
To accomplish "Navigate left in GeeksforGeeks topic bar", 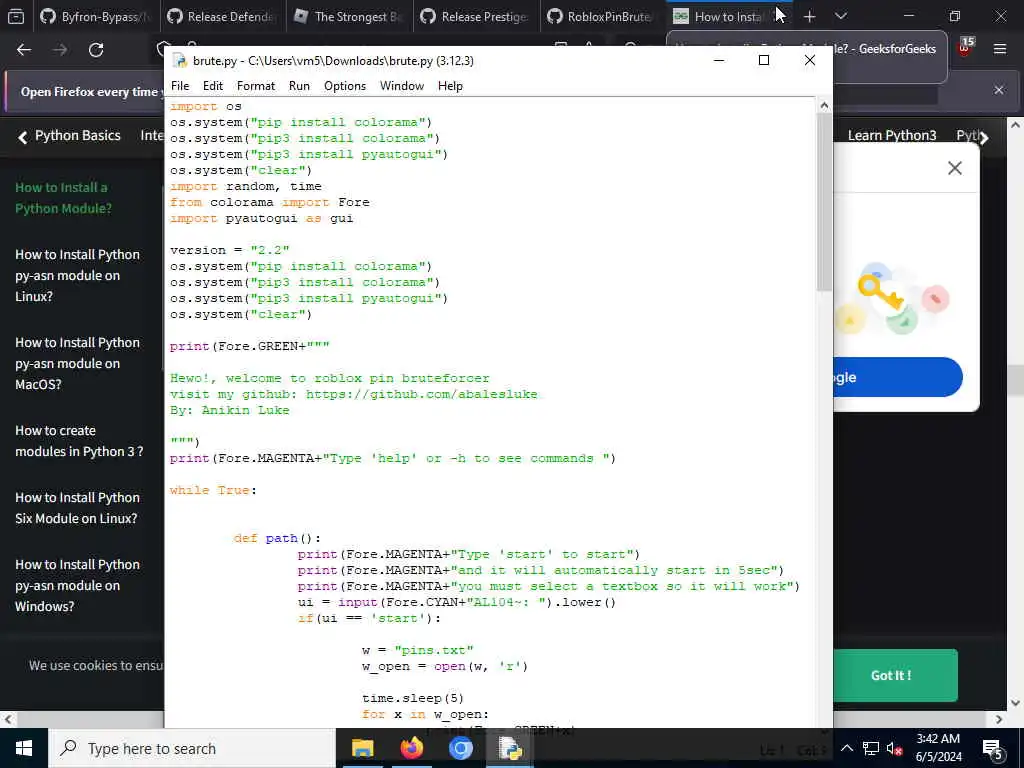I will click(23, 136).
